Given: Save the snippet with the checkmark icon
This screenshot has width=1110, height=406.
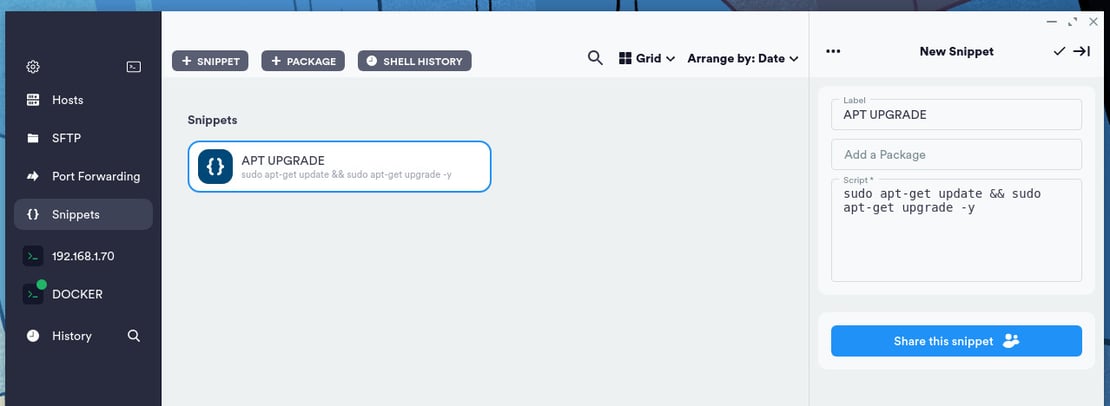Looking at the screenshot, I should 1059,52.
